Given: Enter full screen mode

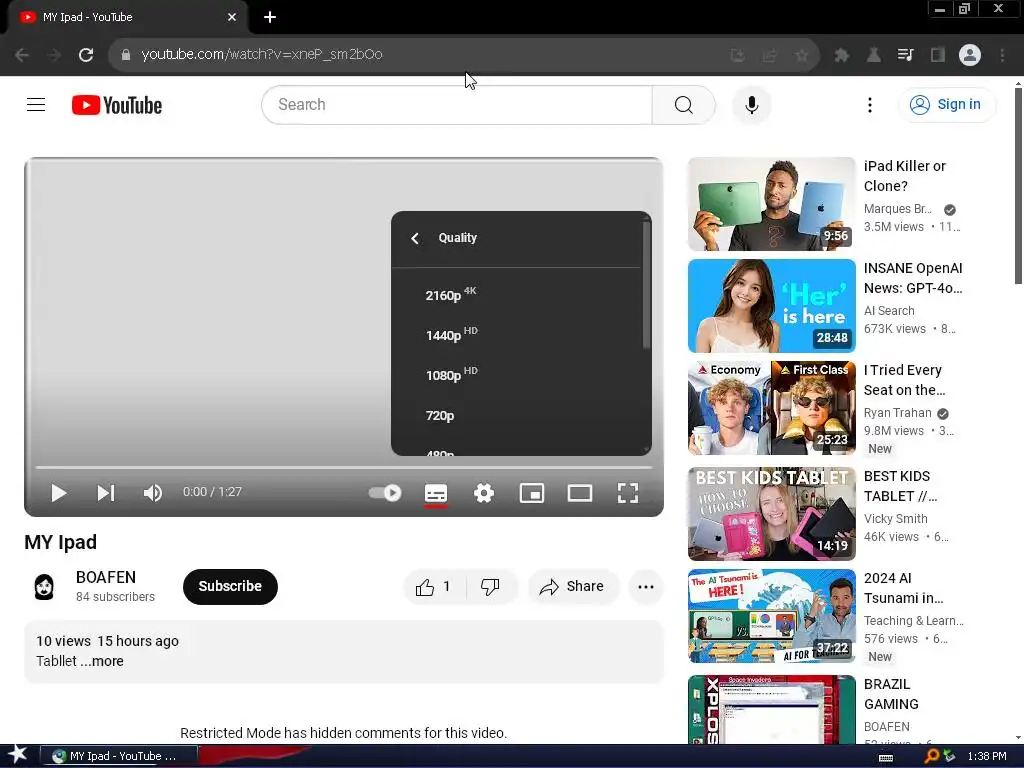Looking at the screenshot, I should coord(628,492).
